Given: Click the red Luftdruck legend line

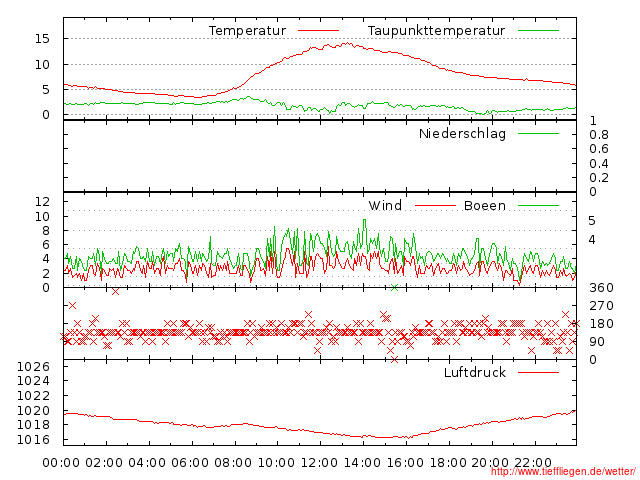Looking at the screenshot, I should click(x=538, y=372).
